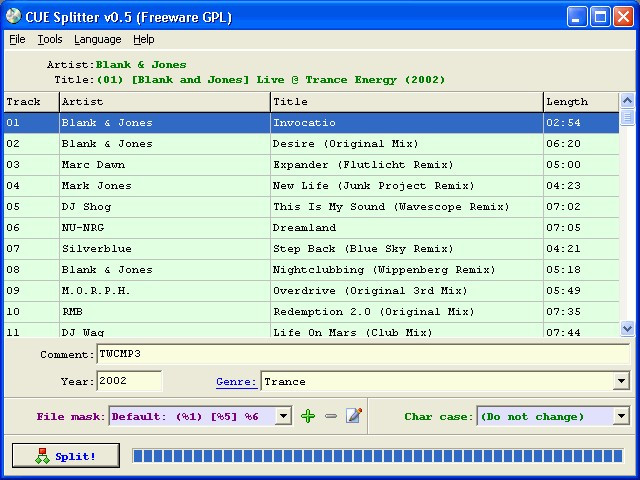Add a new file mask with green plus

click(x=308, y=416)
